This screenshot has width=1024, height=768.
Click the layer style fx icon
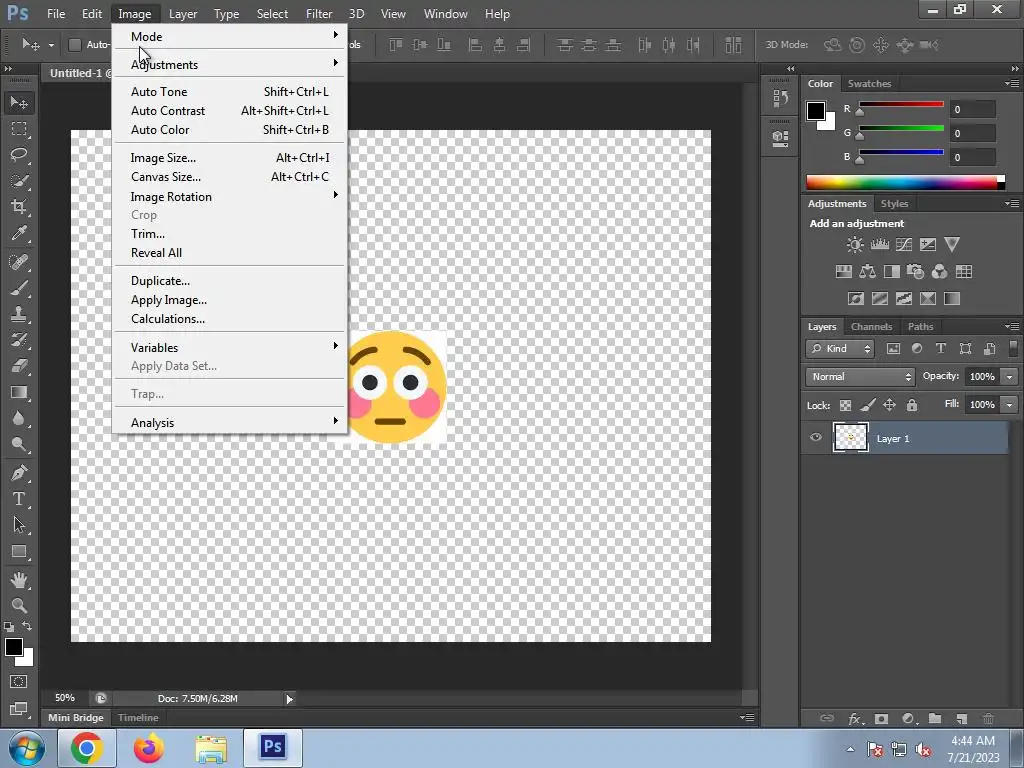point(855,719)
